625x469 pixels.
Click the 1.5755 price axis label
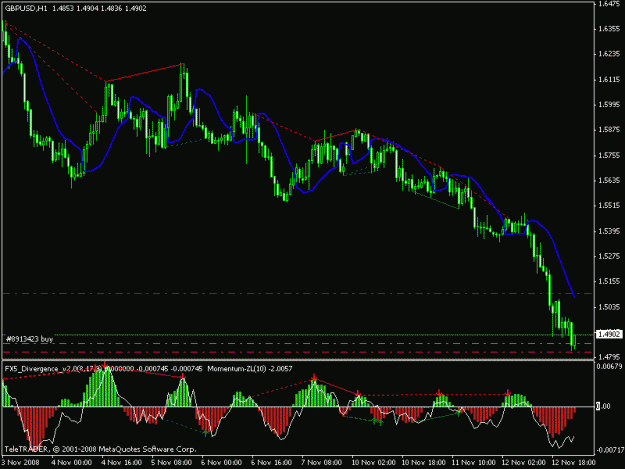pos(609,155)
